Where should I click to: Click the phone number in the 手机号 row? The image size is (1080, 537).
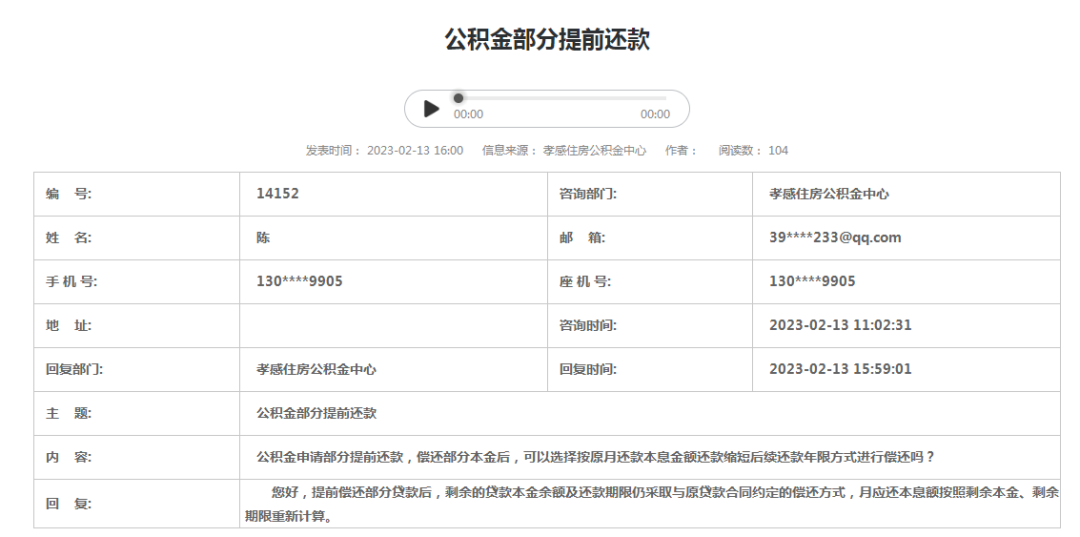(299, 282)
